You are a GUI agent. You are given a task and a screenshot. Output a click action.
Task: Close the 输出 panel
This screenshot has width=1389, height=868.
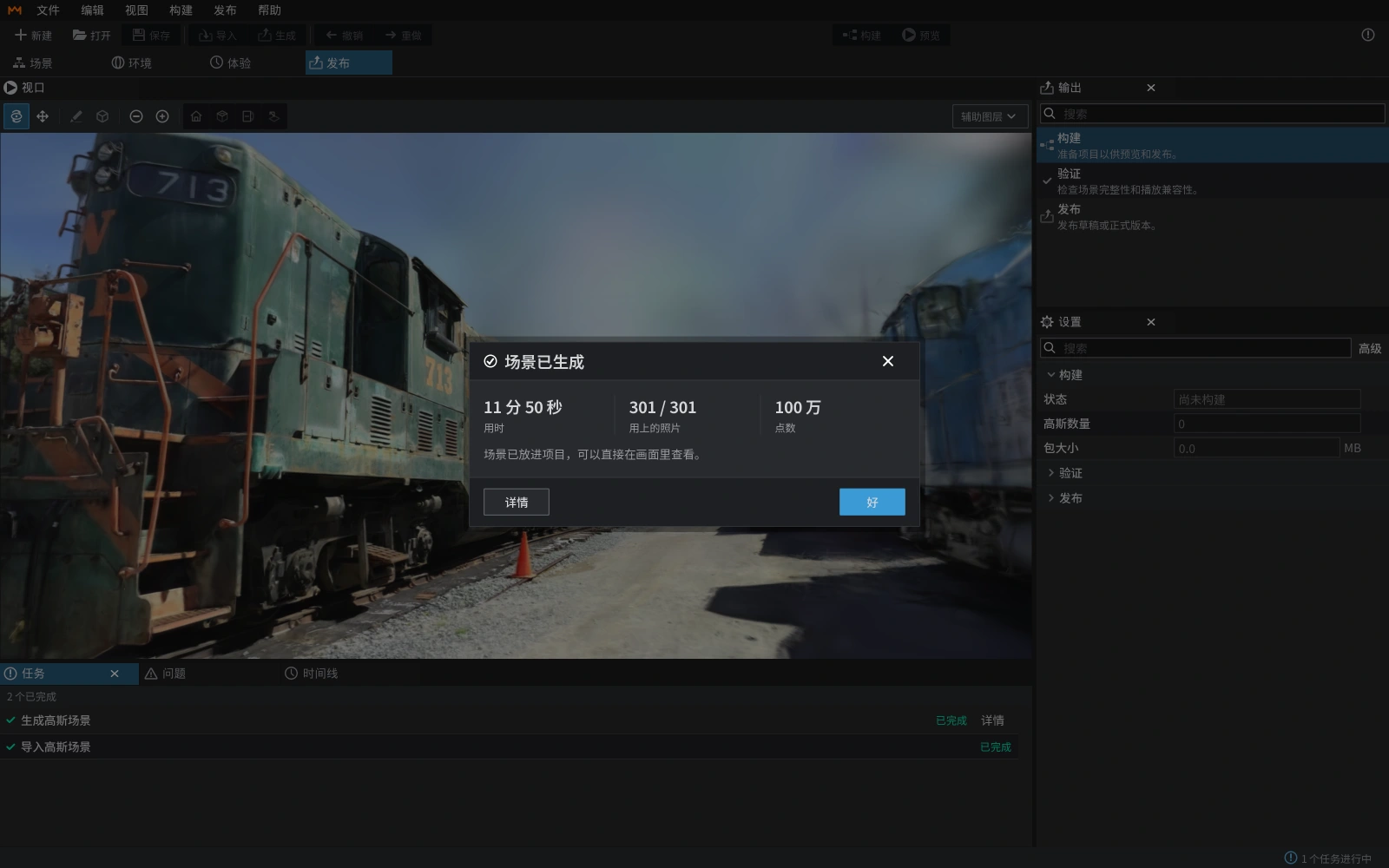(x=1151, y=88)
